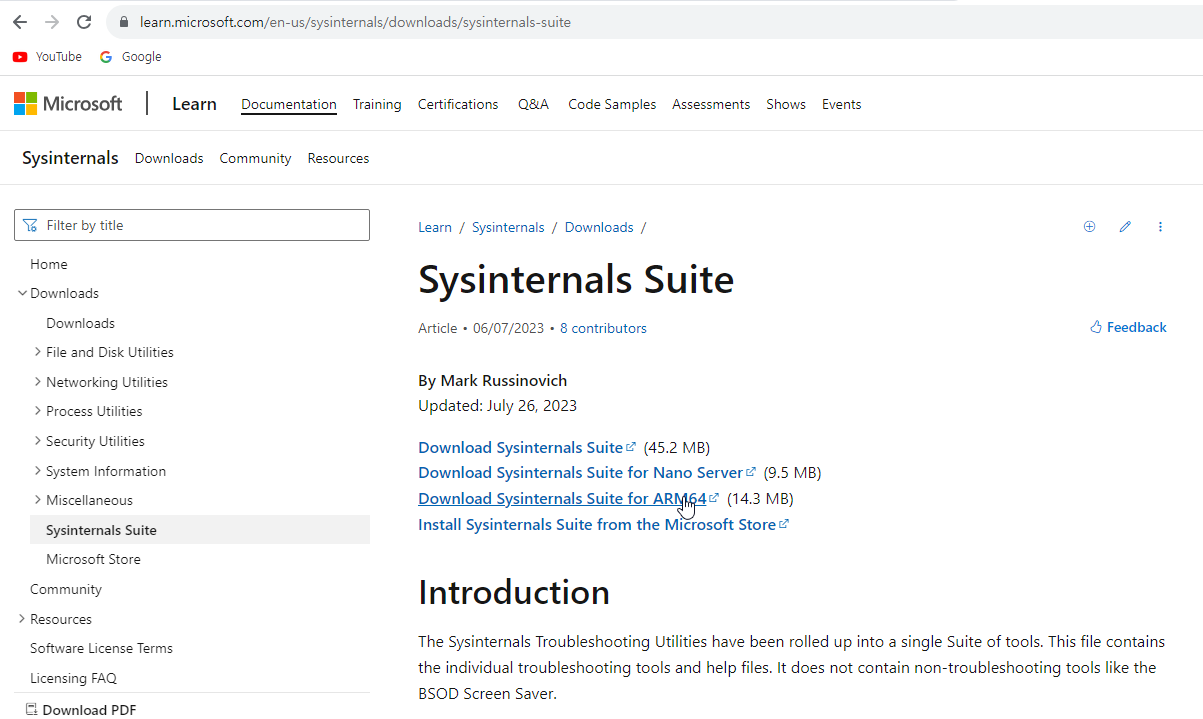Open Community in Sysinternals subnav

255,158
